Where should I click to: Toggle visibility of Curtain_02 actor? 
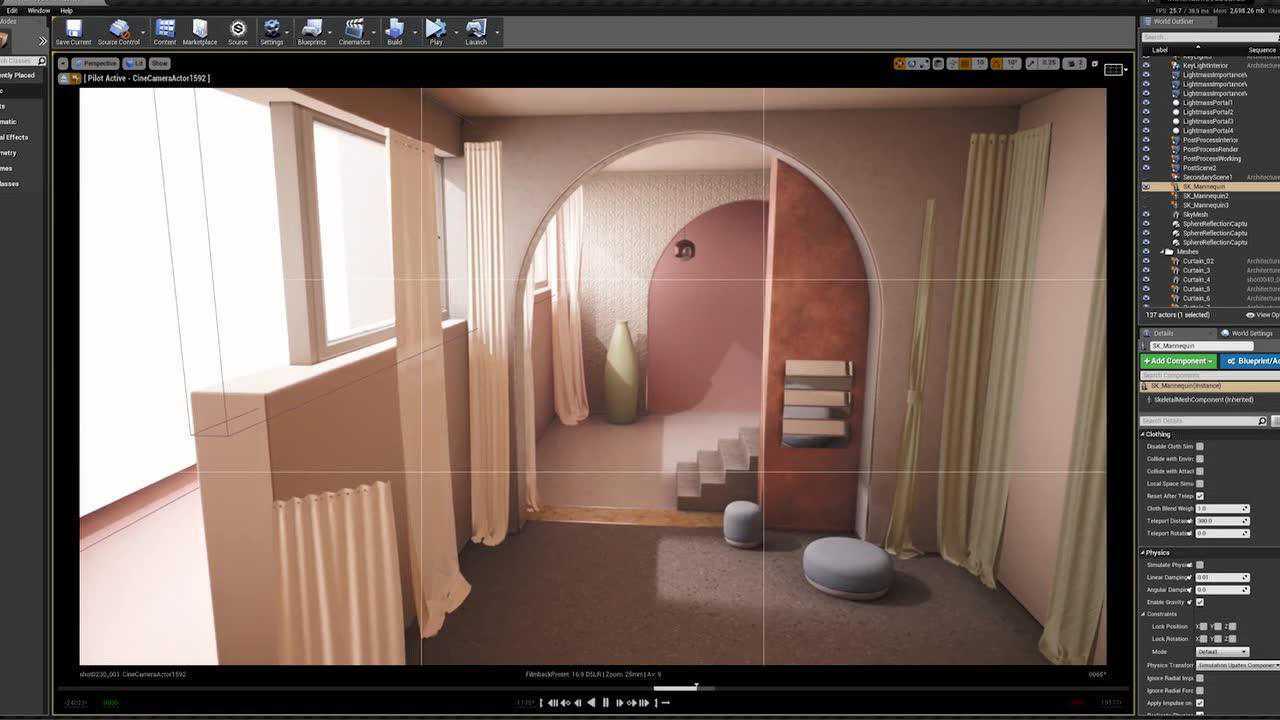pos(1146,261)
